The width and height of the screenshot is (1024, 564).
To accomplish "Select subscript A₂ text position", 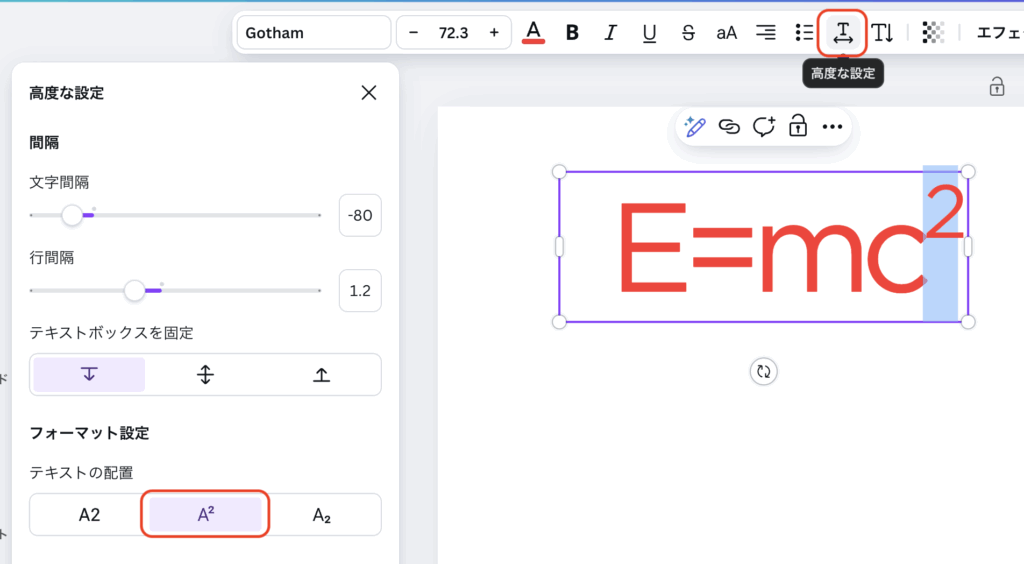I will [x=322, y=515].
